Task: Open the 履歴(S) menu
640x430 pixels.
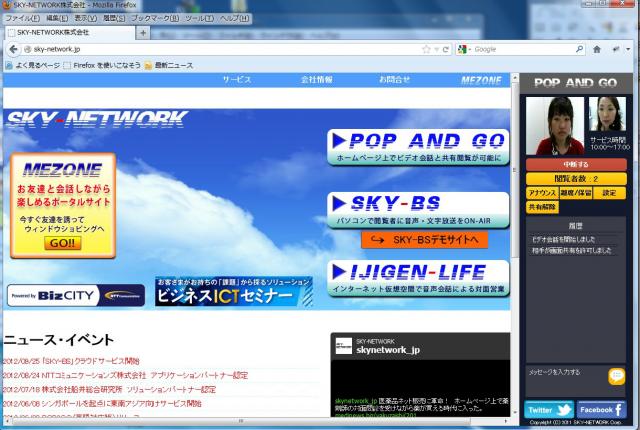Action: (x=114, y=18)
